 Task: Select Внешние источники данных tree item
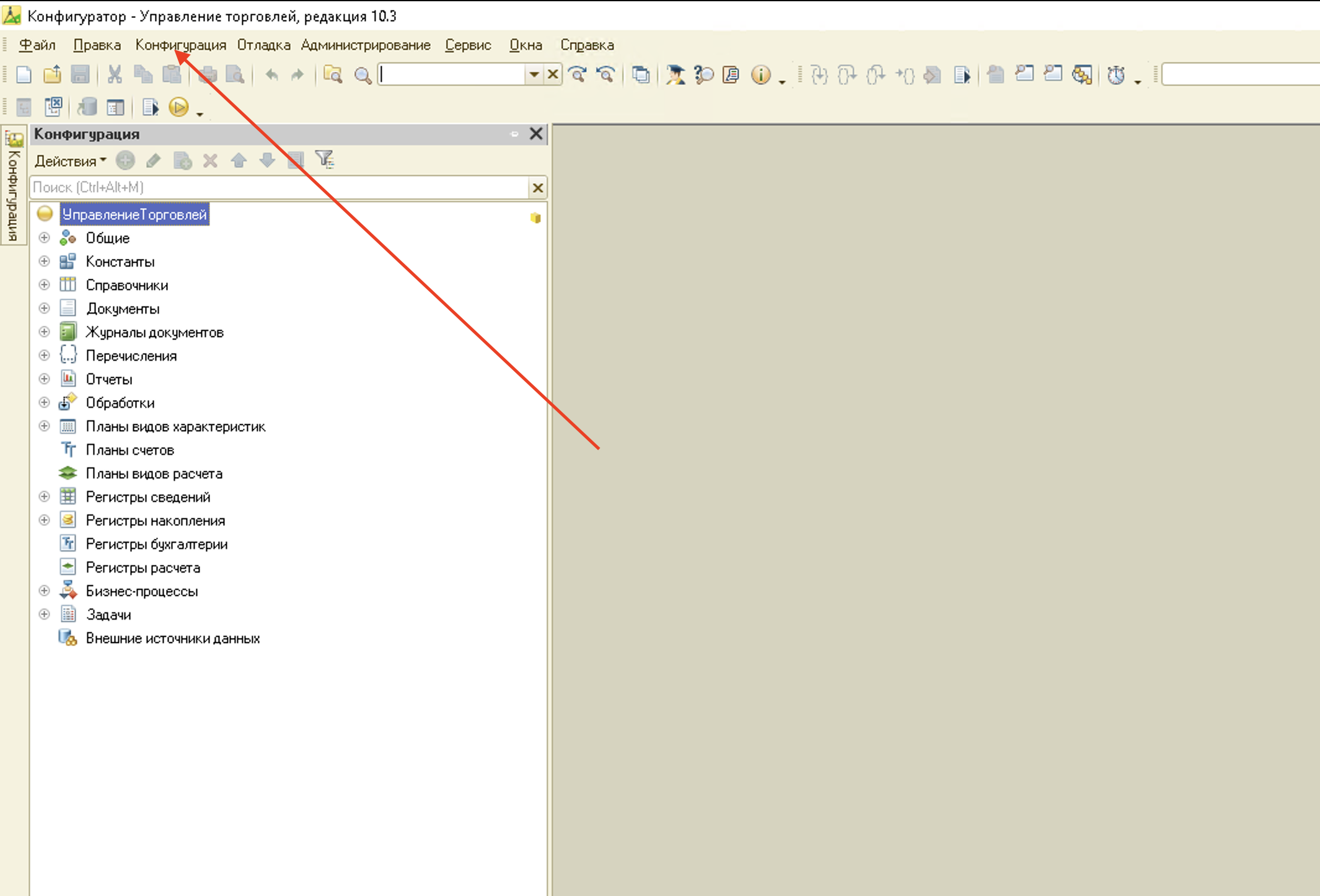point(173,638)
